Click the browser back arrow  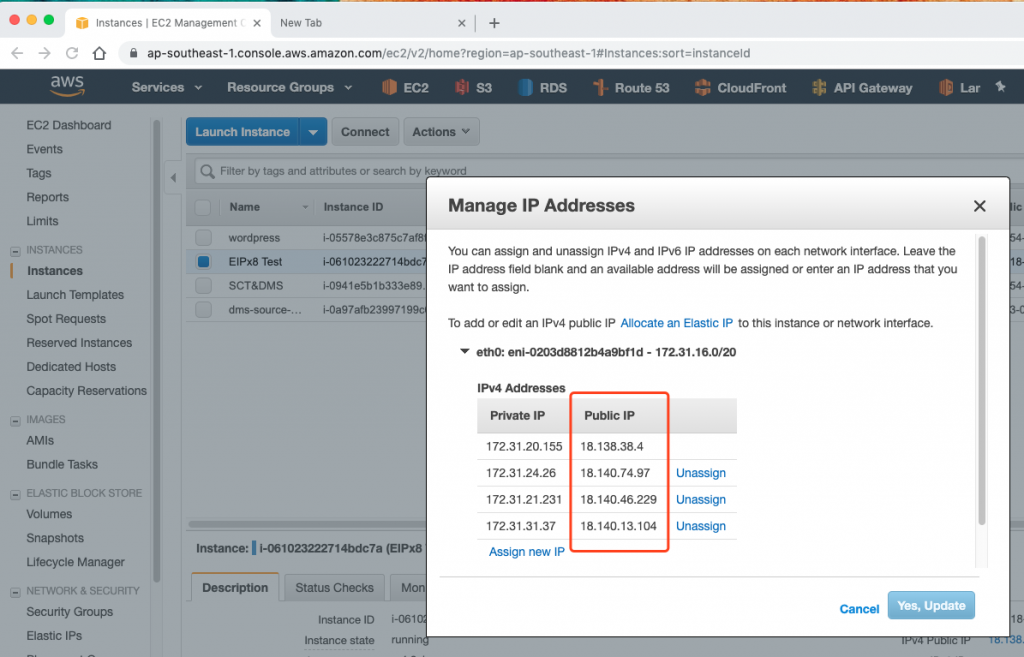18,53
